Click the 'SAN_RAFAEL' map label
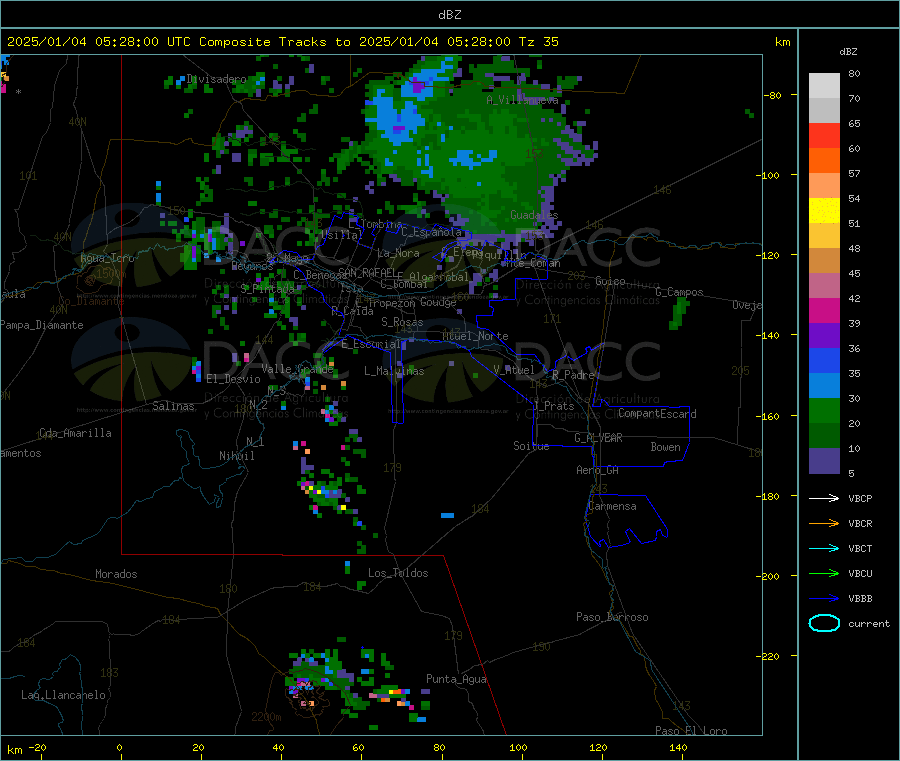Viewport: 900px width, 761px height. click(367, 272)
